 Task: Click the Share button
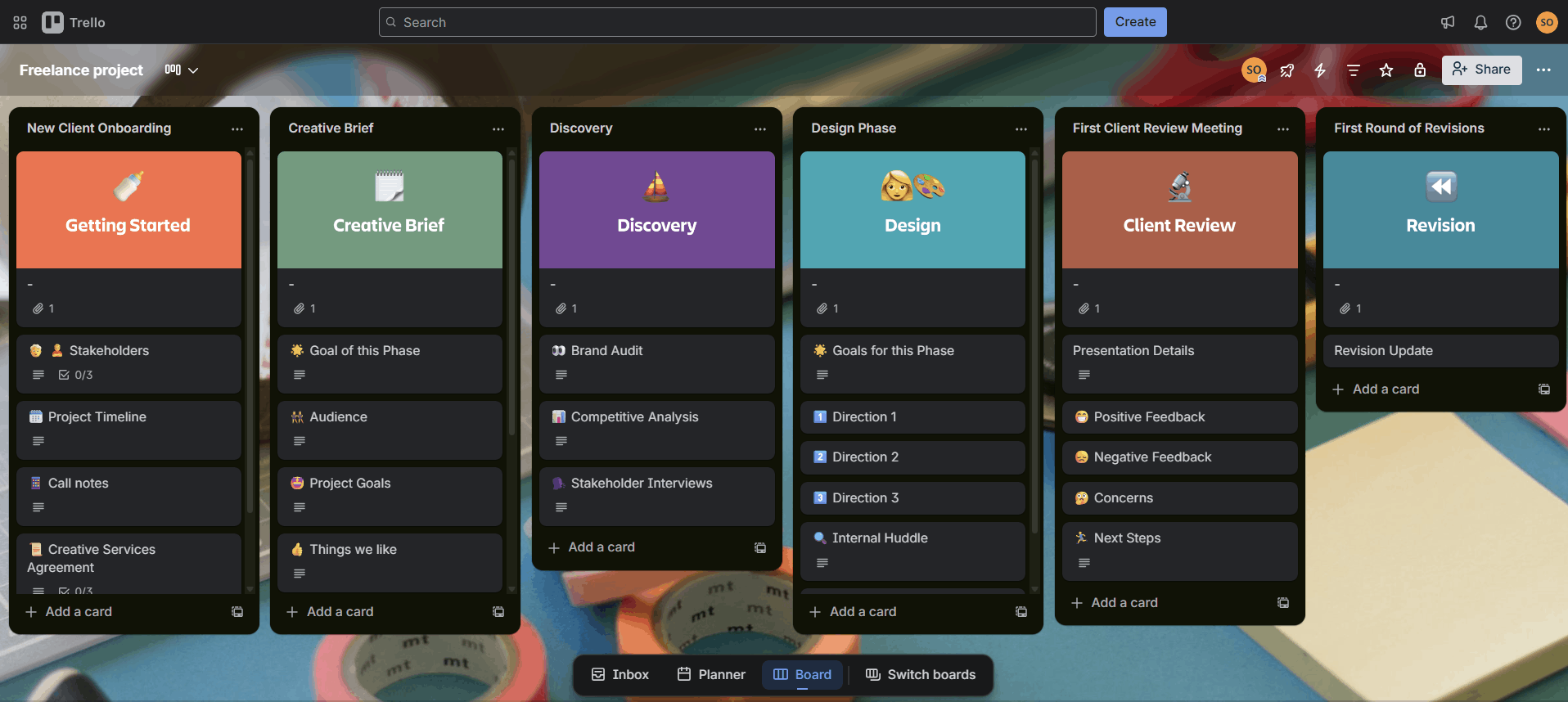[1481, 70]
